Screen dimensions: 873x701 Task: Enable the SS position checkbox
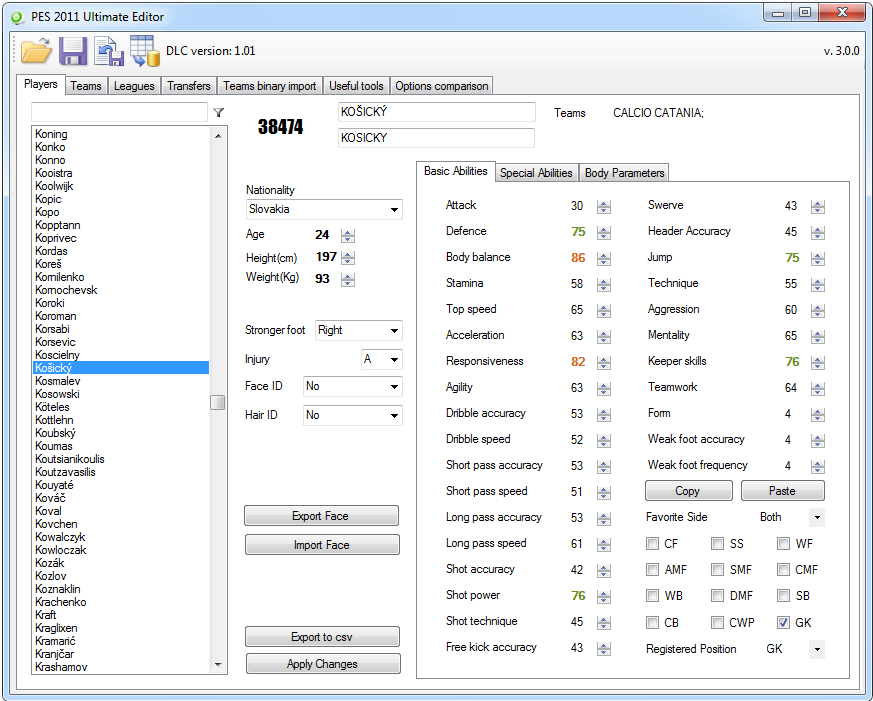[717, 543]
